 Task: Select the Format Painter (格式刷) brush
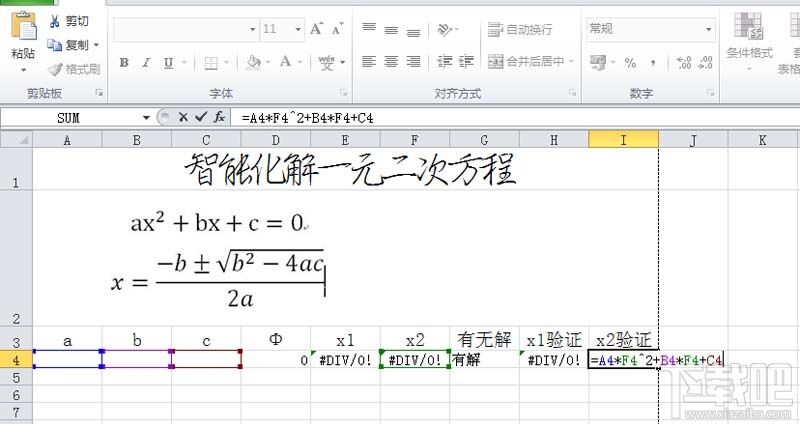point(55,69)
